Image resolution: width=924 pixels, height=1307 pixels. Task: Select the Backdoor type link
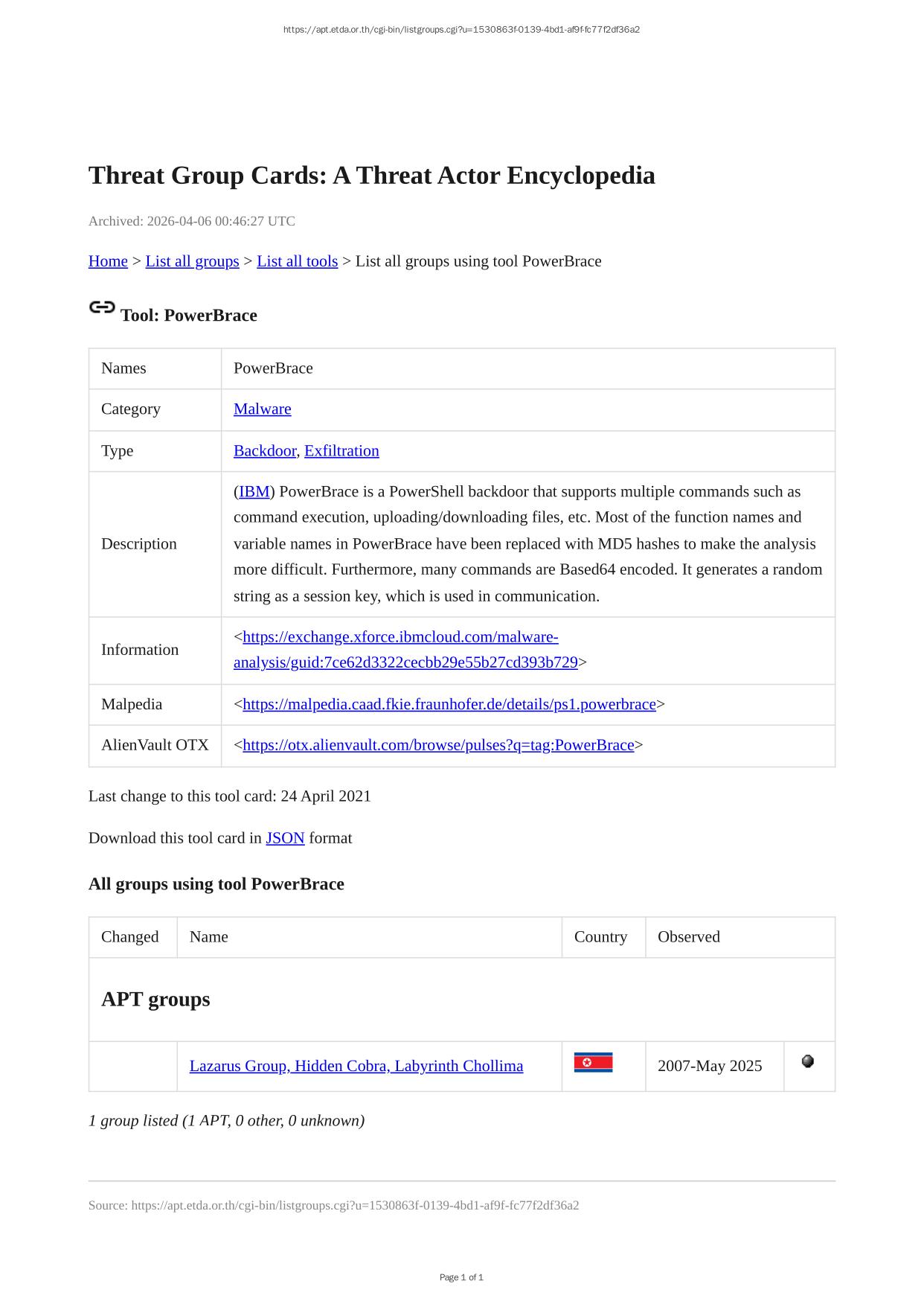pos(264,451)
